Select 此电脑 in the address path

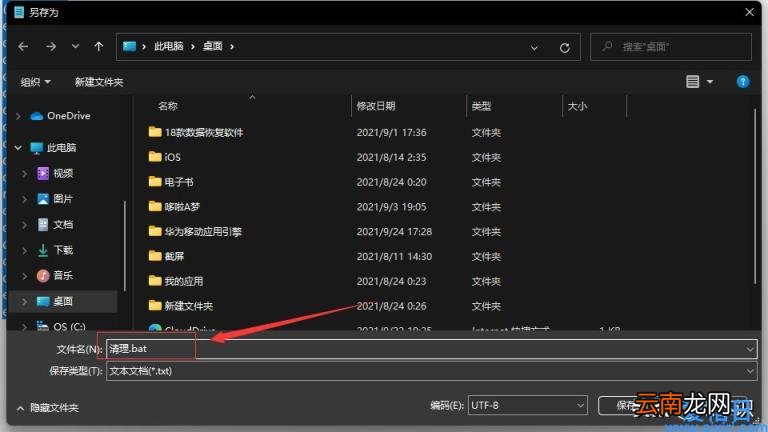click(x=168, y=47)
